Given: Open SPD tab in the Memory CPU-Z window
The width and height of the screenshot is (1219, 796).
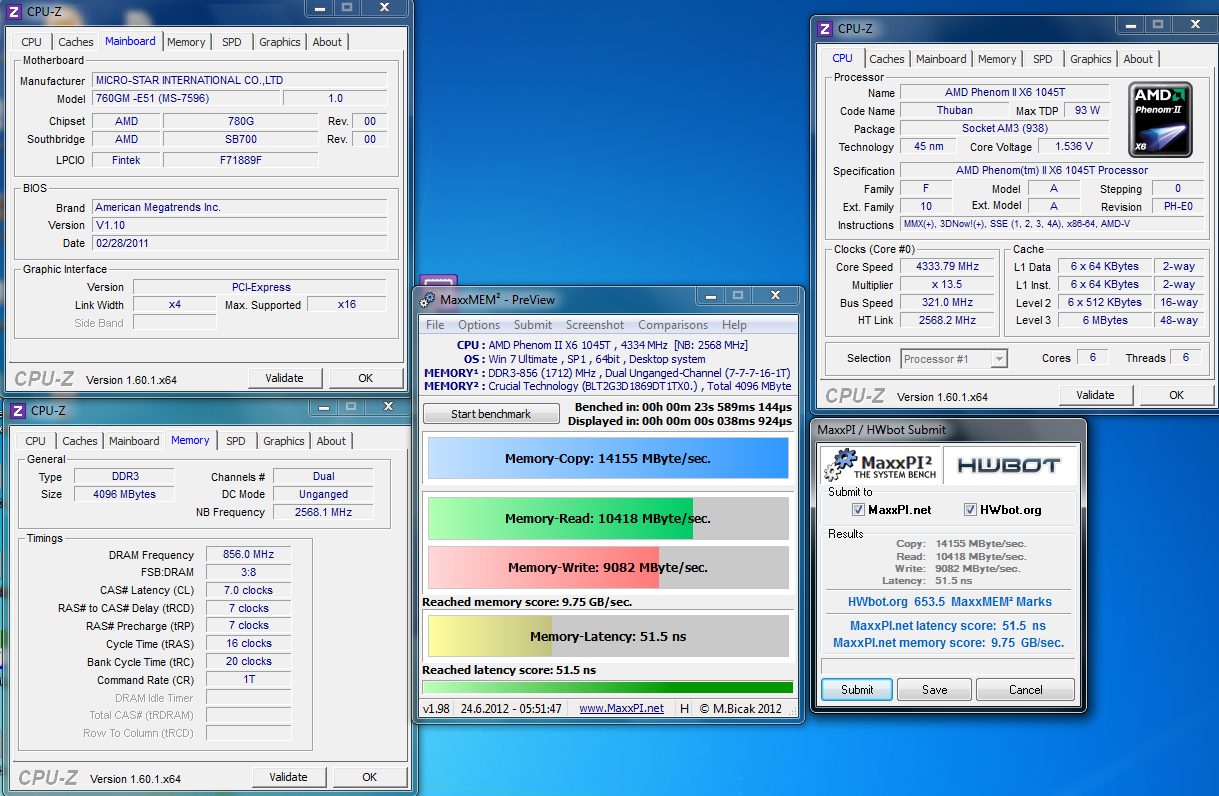Looking at the screenshot, I should [x=235, y=441].
